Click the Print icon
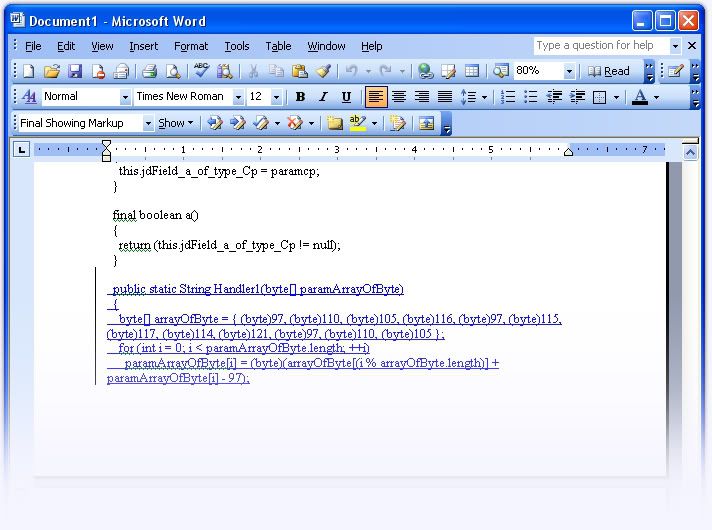Image resolution: width=712 pixels, height=530 pixels. click(x=149, y=71)
